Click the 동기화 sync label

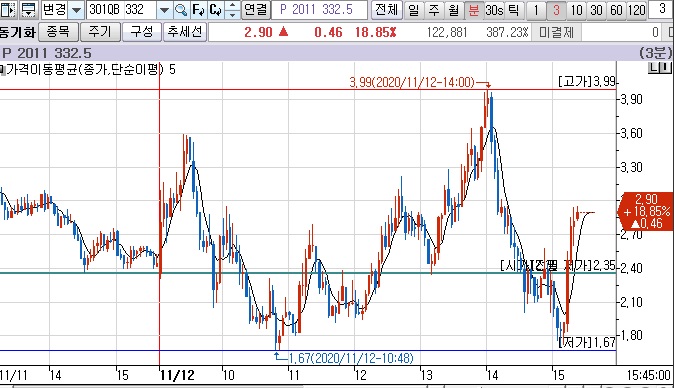pos(17,32)
